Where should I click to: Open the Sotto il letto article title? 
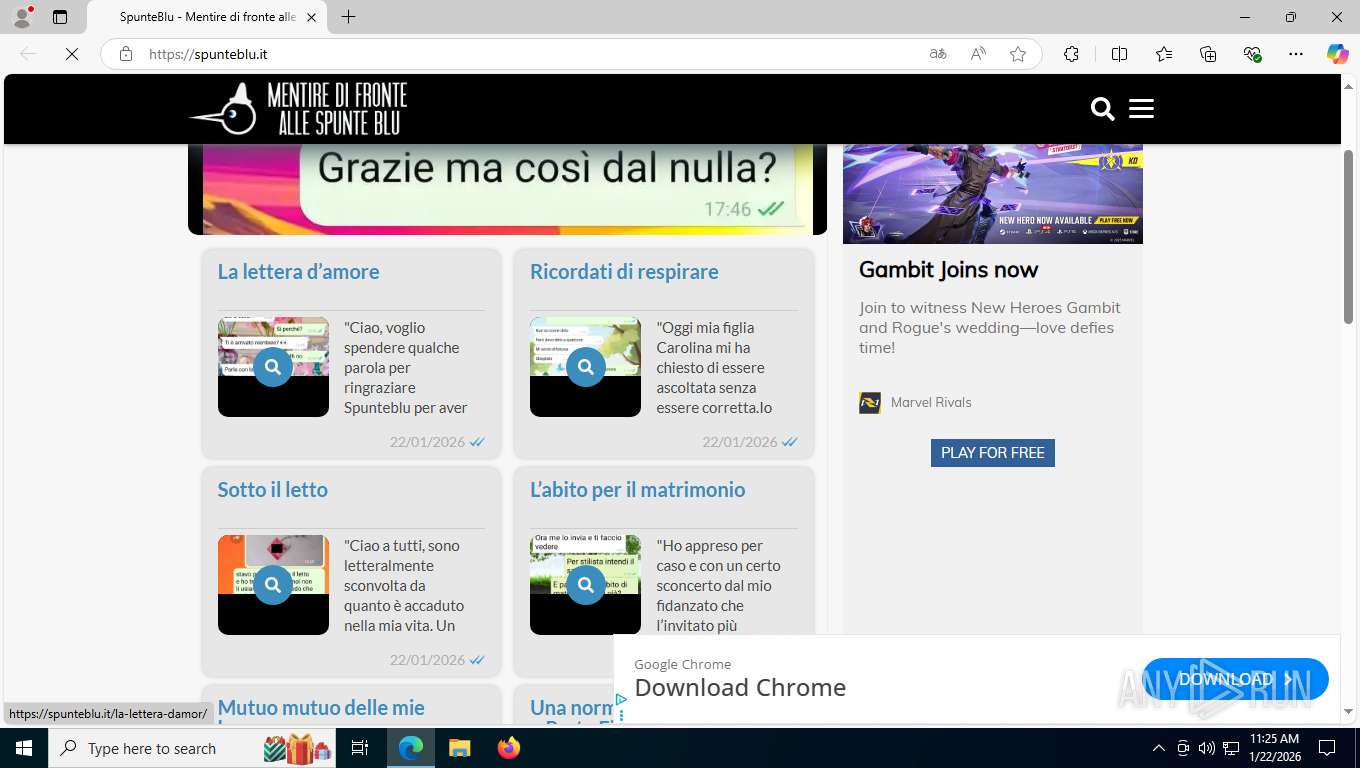[272, 490]
